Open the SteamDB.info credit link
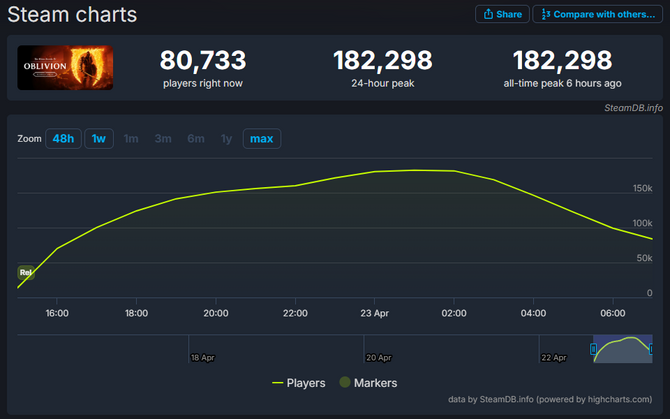Viewport: 670px width, 419px height. tap(633, 108)
